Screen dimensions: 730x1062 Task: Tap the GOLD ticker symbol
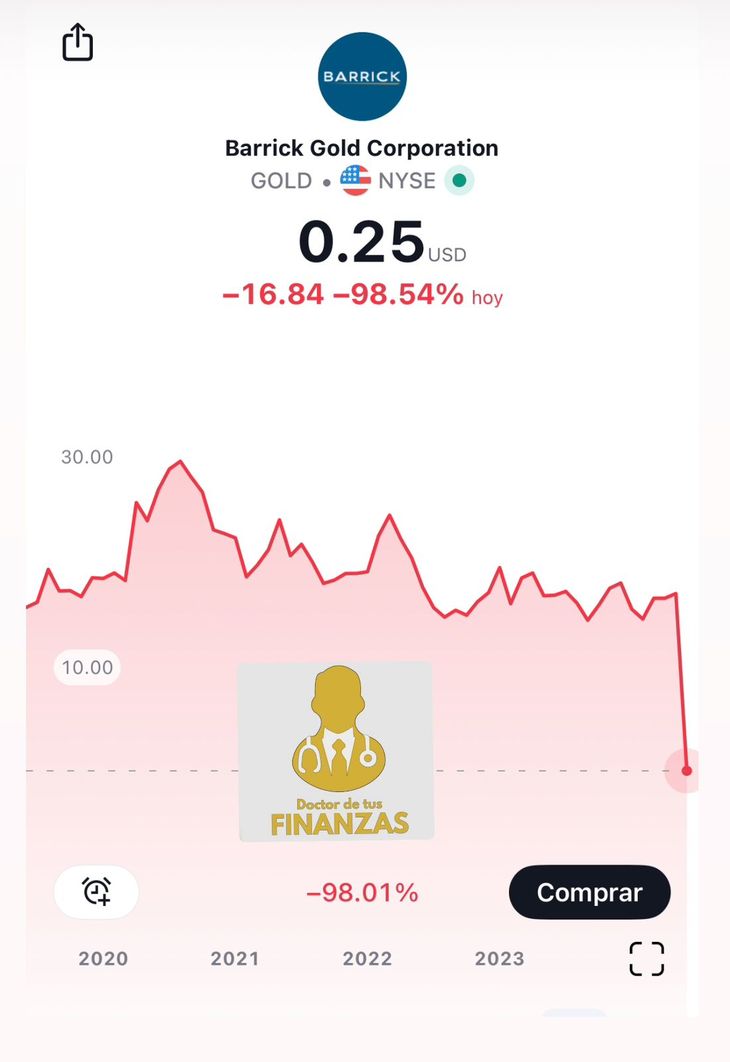tap(281, 181)
